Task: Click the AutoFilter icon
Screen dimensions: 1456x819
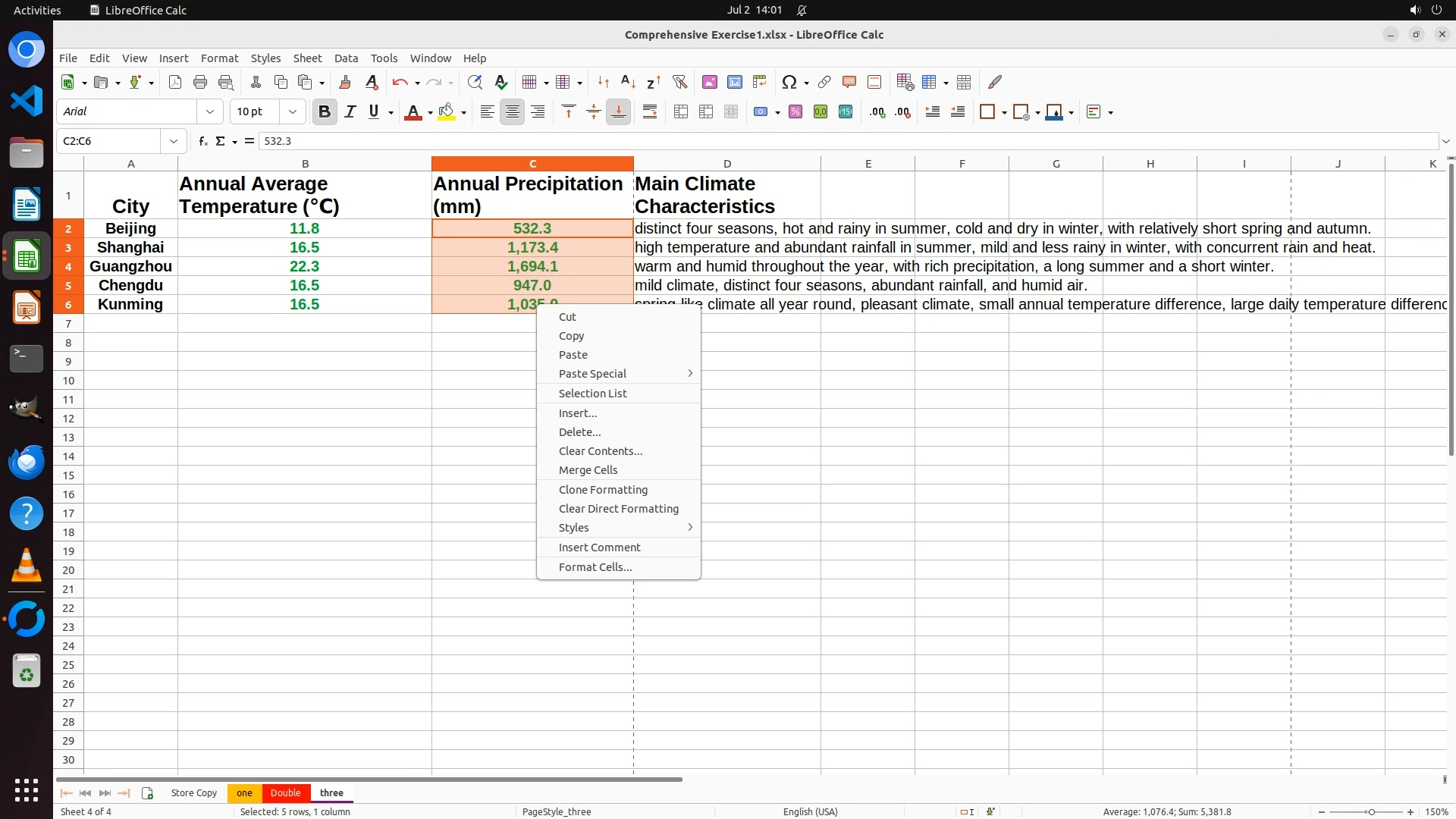Action: (x=679, y=82)
